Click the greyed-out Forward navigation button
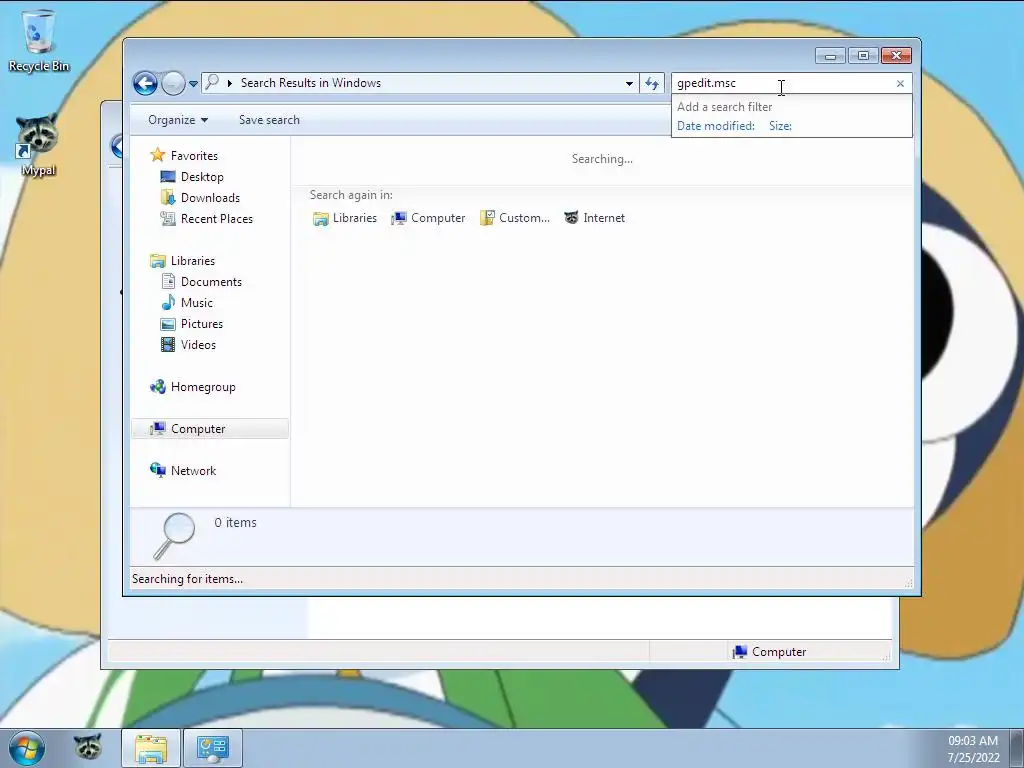The height and width of the screenshot is (768, 1024). [173, 83]
